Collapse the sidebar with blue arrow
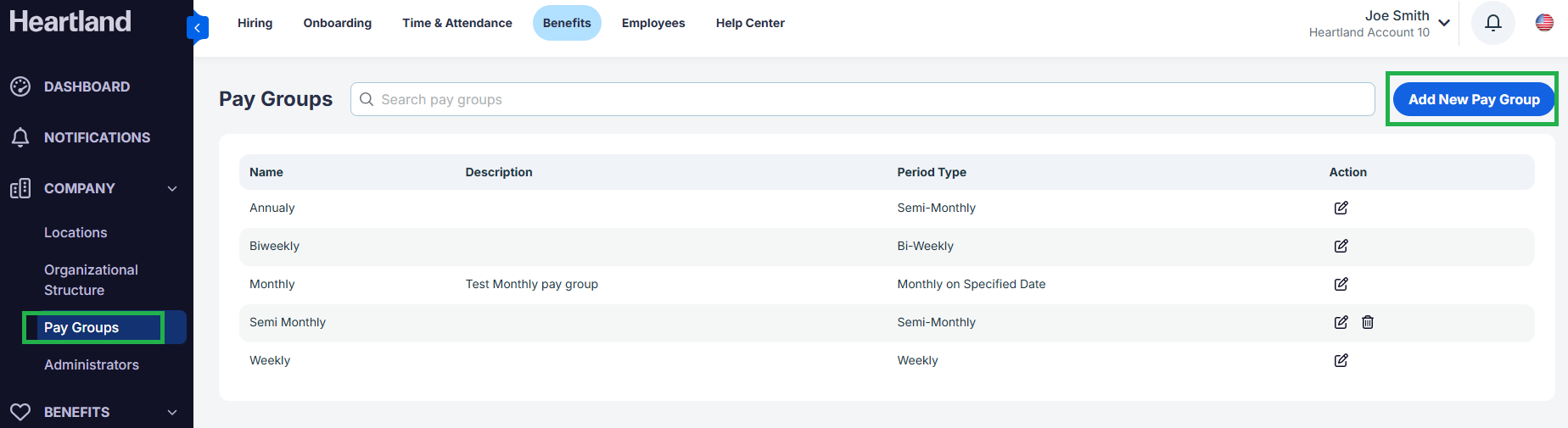 (x=198, y=28)
